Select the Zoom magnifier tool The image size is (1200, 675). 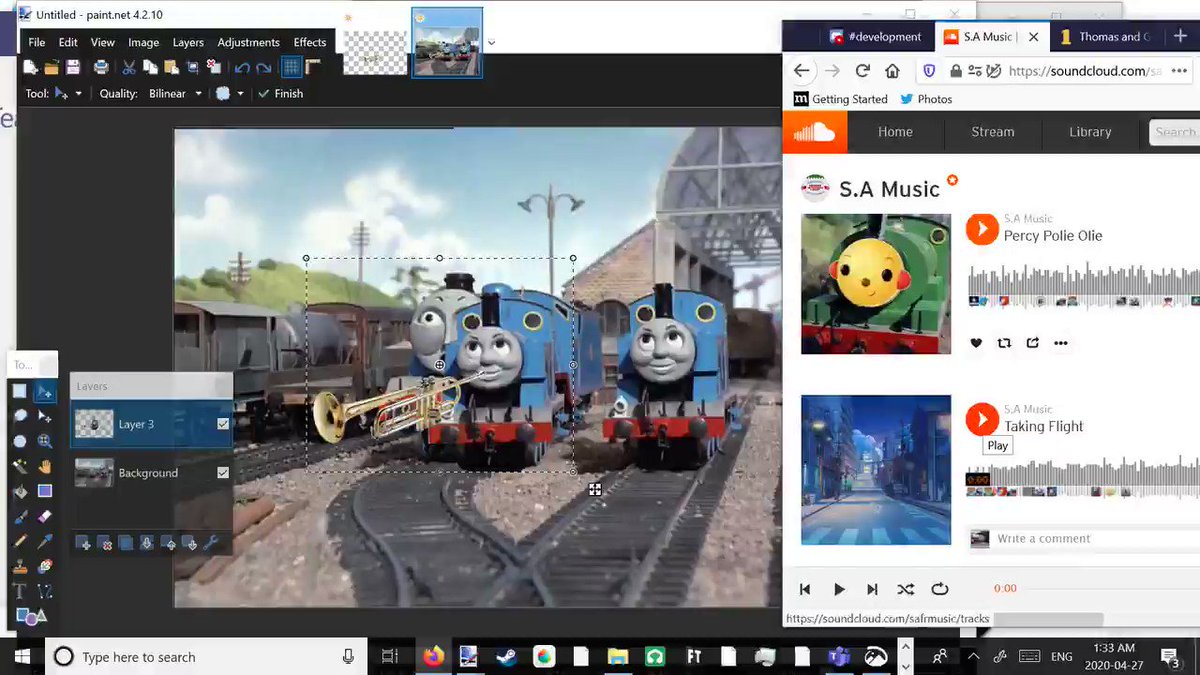tap(45, 441)
